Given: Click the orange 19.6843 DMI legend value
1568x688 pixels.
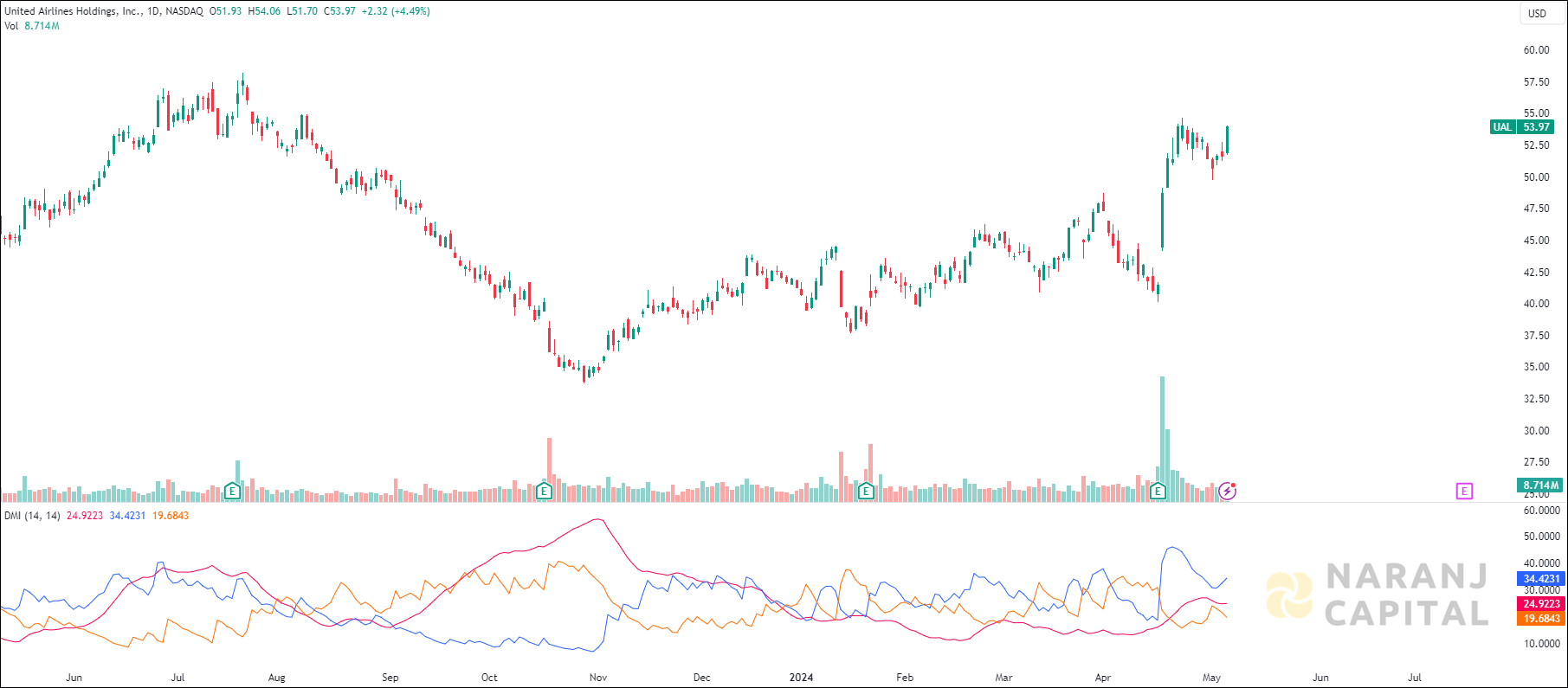Looking at the screenshot, I should tap(171, 516).
